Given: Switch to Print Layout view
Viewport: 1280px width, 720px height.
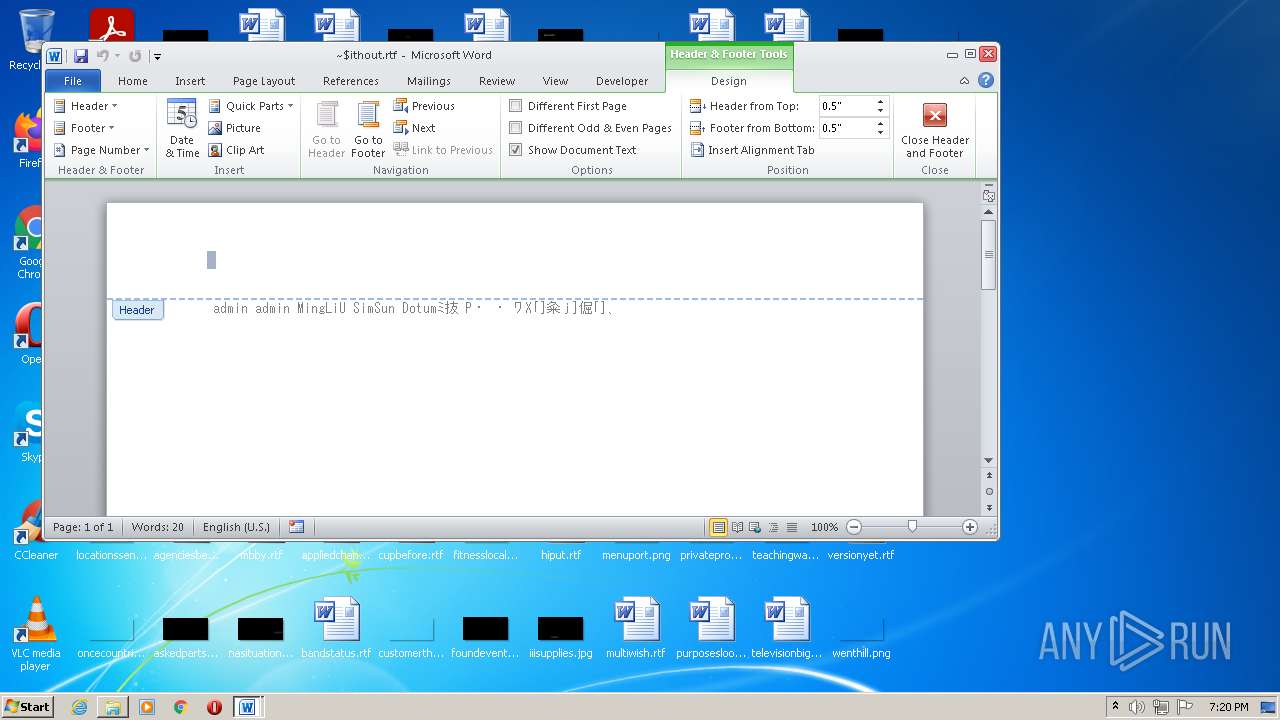Looking at the screenshot, I should [718, 527].
